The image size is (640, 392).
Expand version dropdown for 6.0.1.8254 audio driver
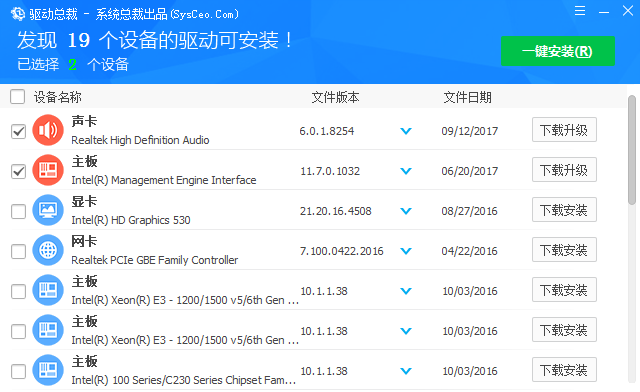(x=406, y=131)
